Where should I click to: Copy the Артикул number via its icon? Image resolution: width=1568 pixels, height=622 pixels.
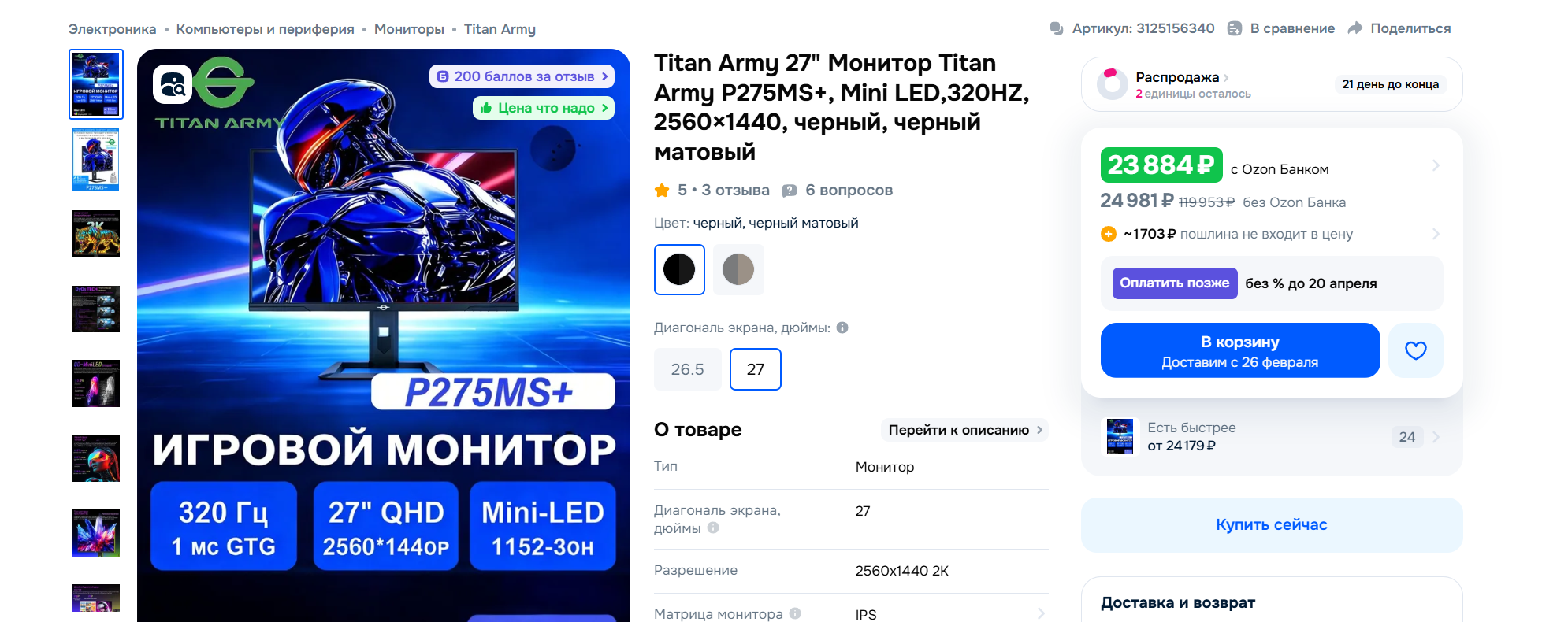click(1057, 28)
